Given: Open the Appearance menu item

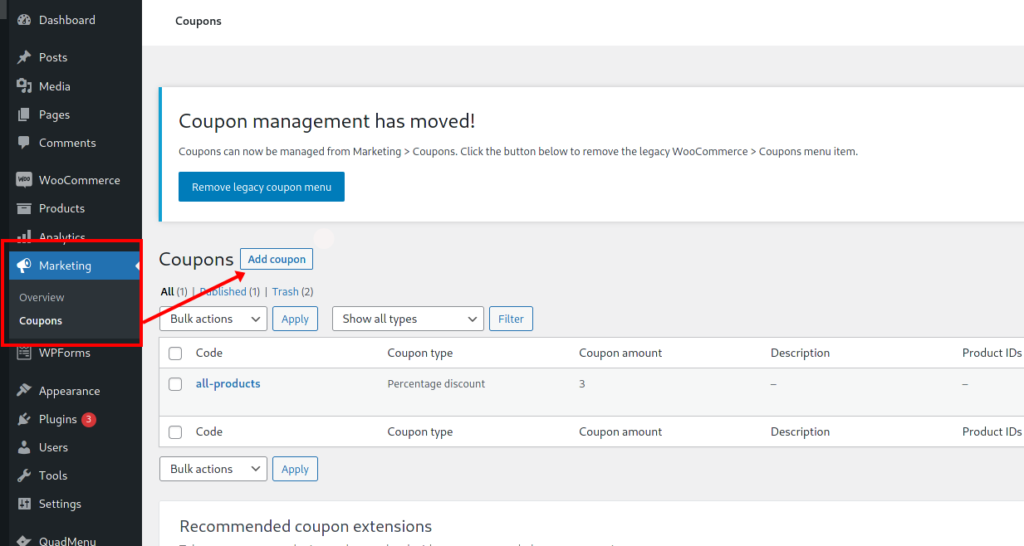Looking at the screenshot, I should click(x=69, y=391).
